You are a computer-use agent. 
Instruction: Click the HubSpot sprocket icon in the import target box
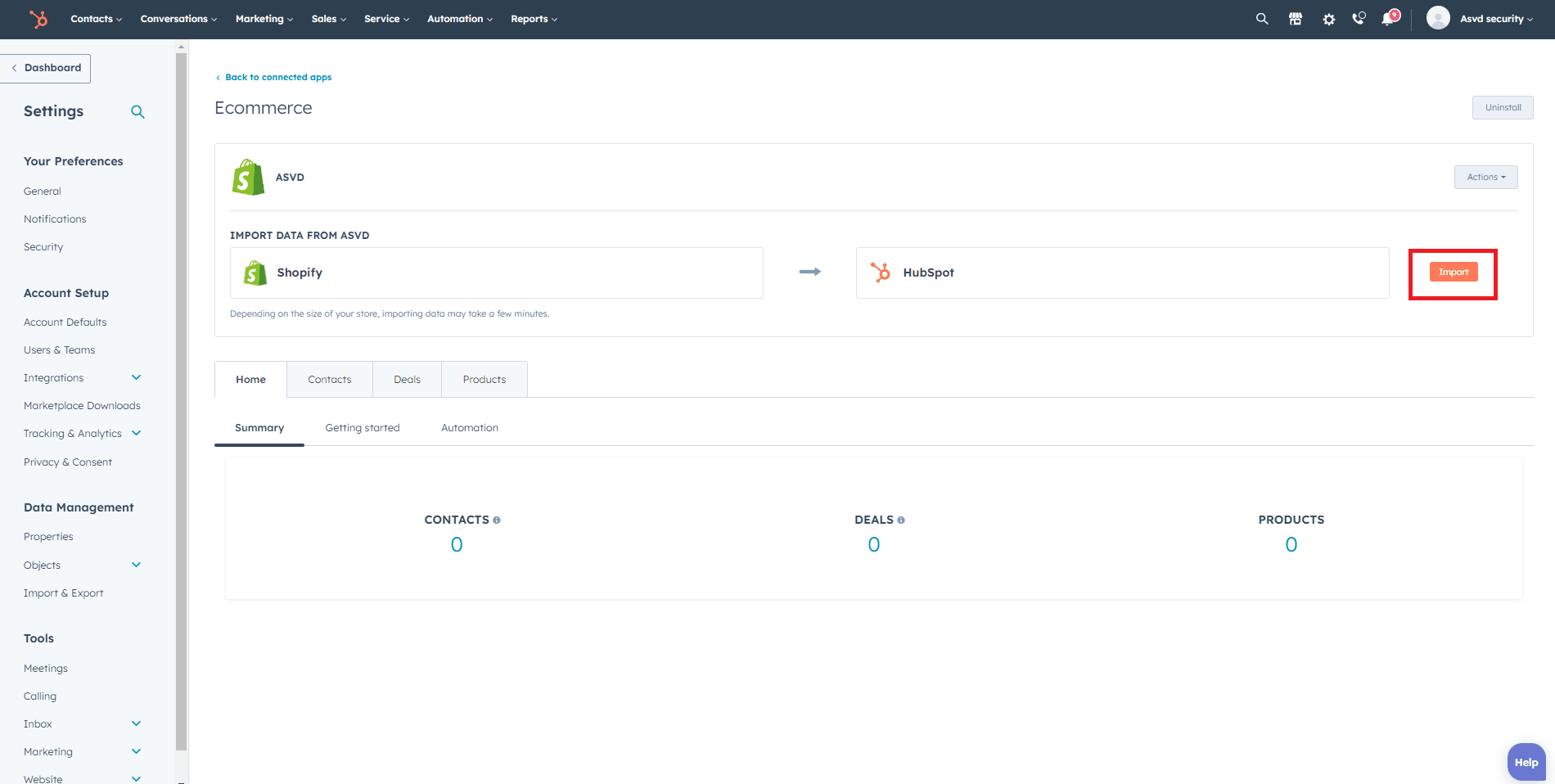coord(881,273)
